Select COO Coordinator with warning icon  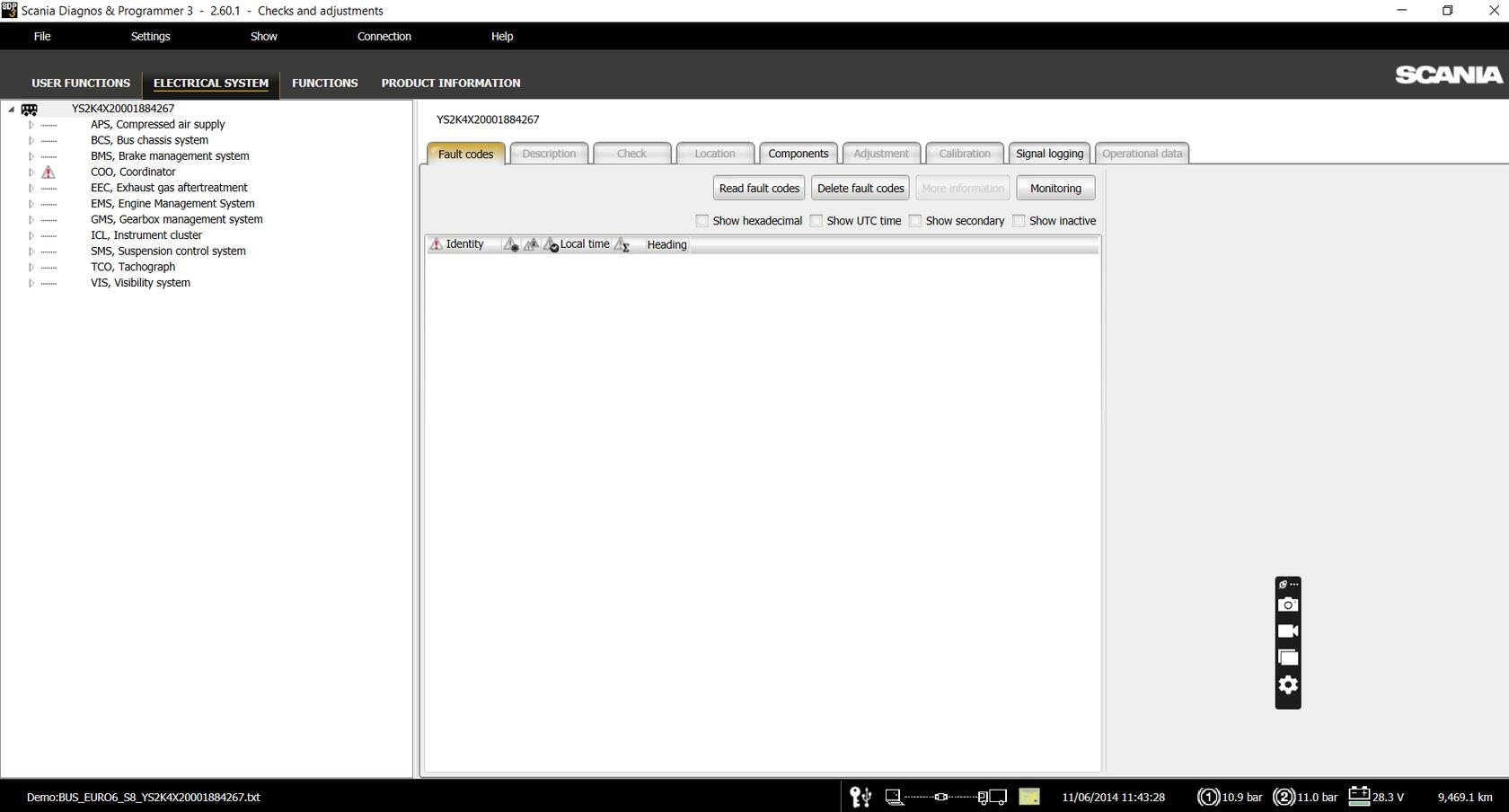click(x=132, y=172)
